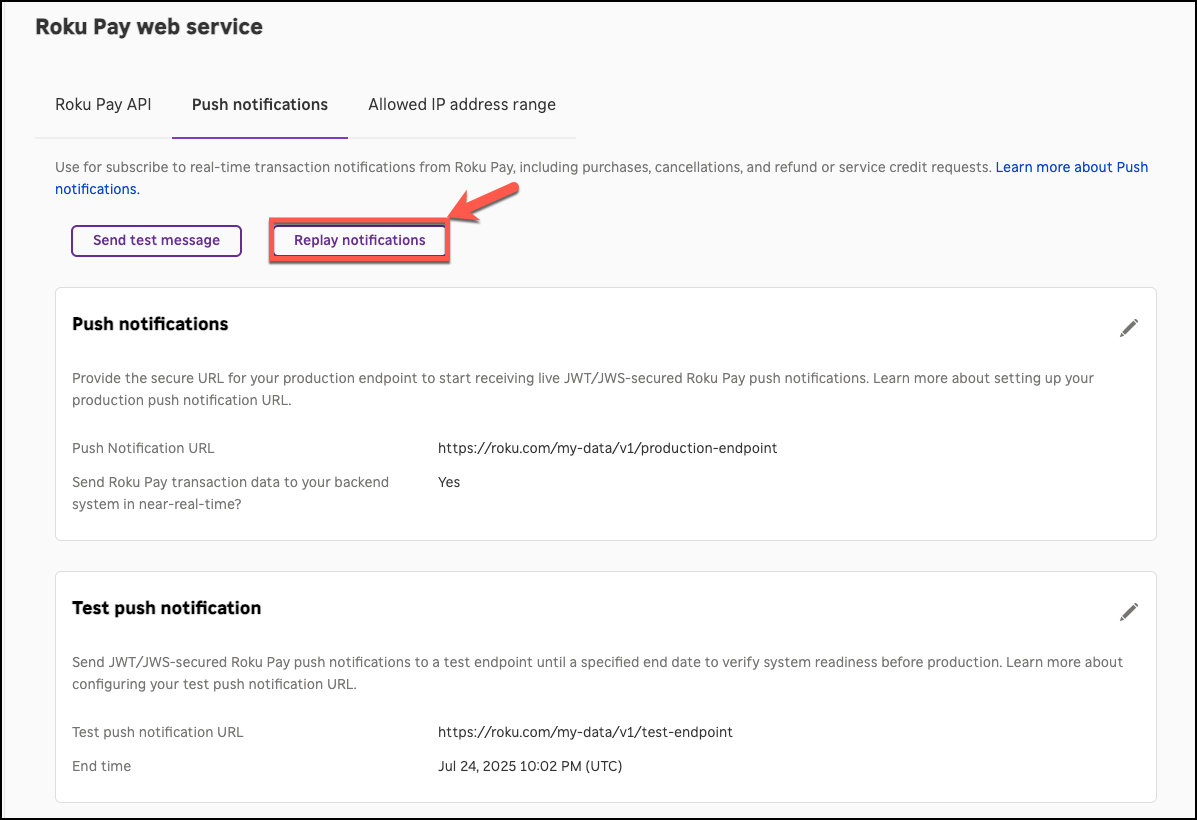Click the Send Roku Pay transaction data label

click(230, 482)
